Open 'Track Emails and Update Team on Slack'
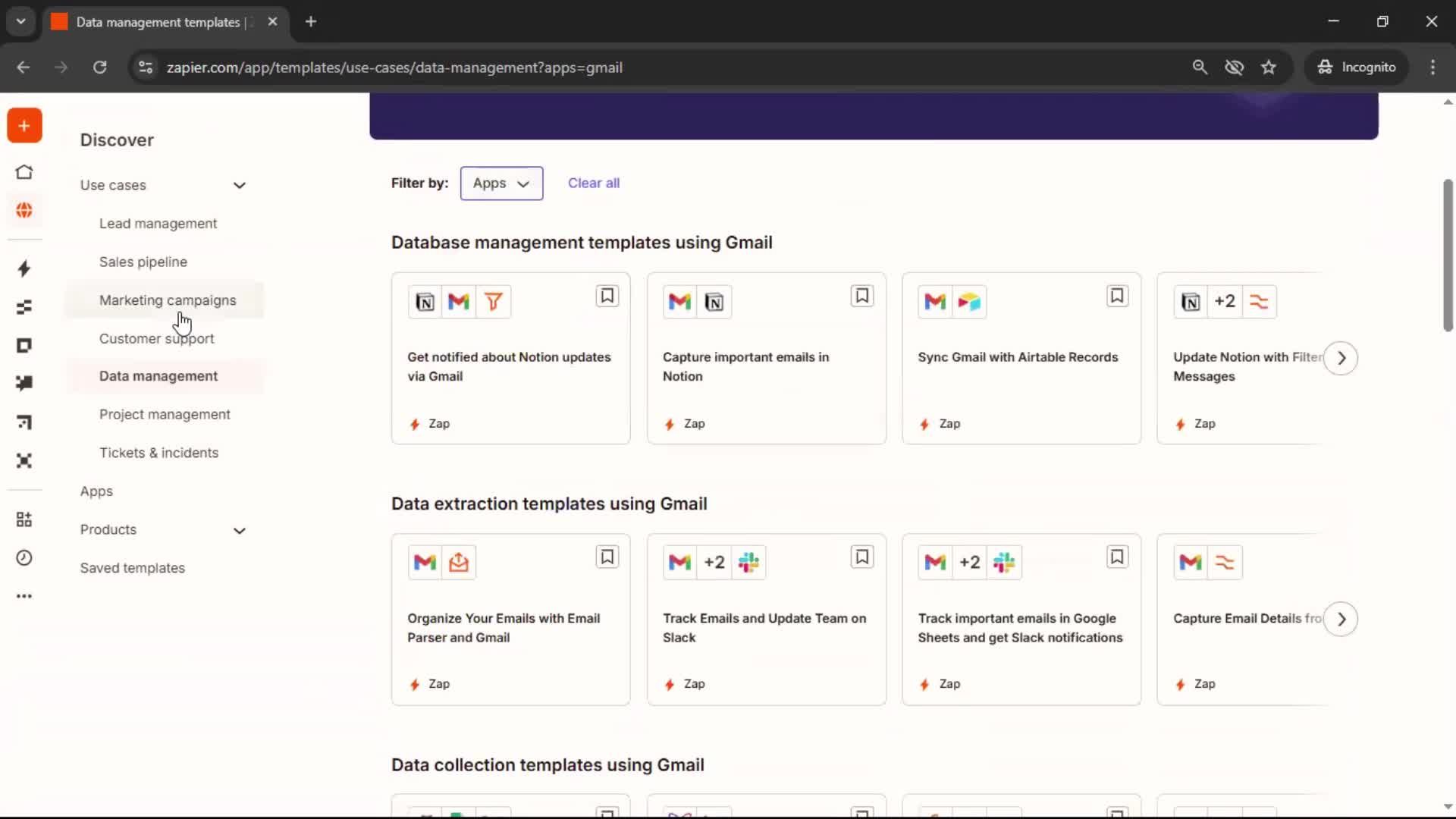1456x819 pixels. (x=766, y=620)
